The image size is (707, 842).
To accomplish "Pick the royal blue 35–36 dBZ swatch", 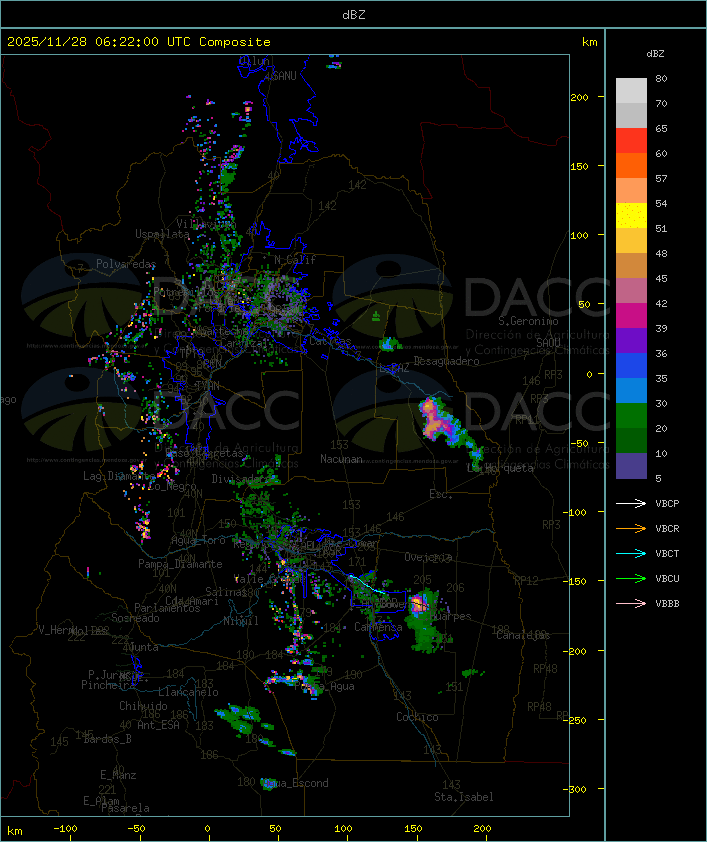I will click(x=631, y=366).
